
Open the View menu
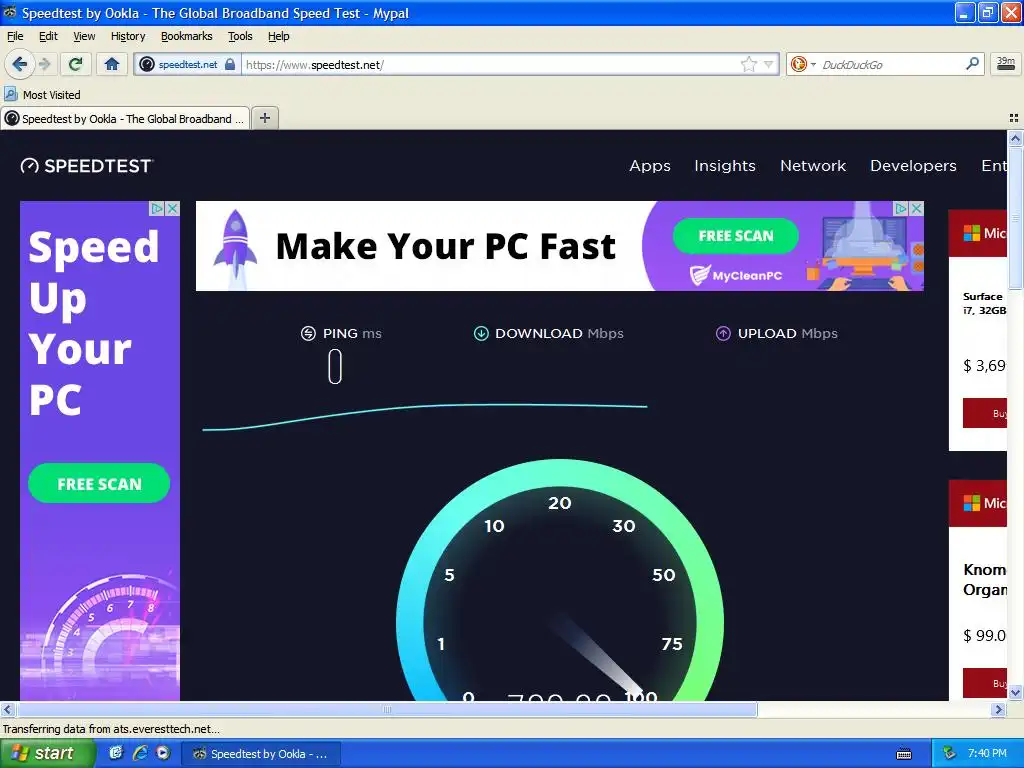point(84,36)
